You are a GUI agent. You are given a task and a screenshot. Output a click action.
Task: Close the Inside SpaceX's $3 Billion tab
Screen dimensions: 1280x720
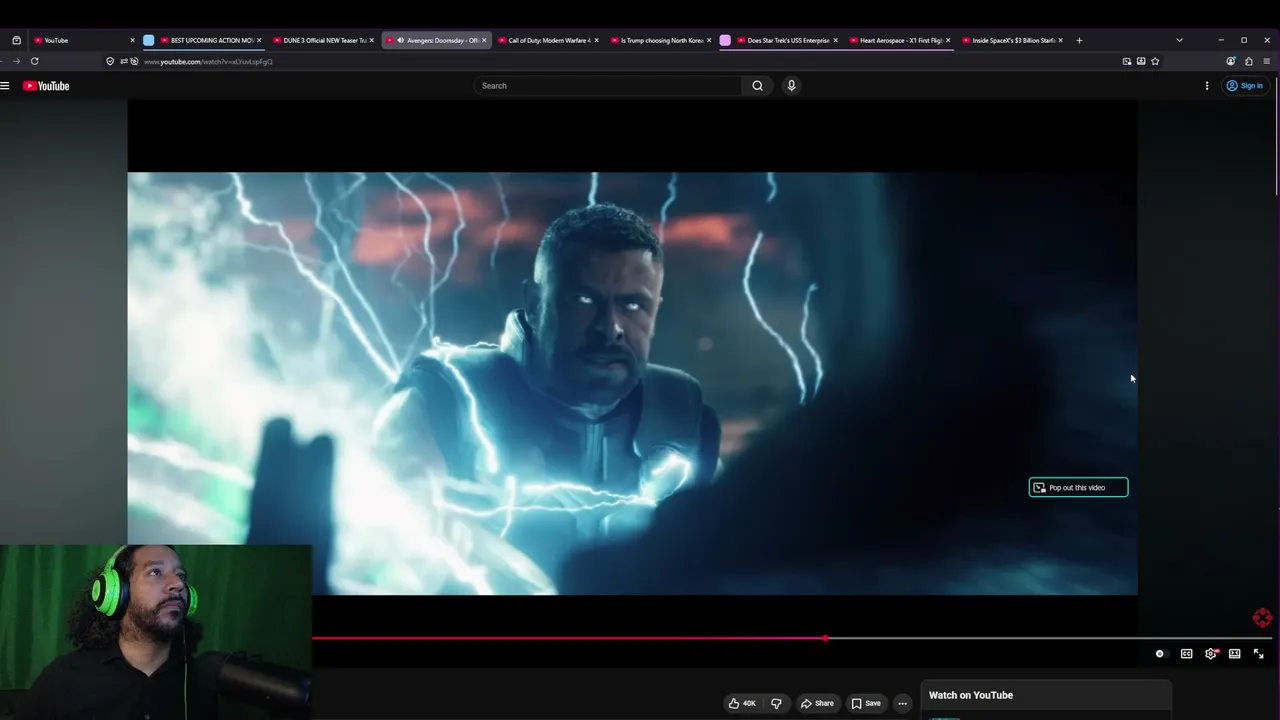click(1061, 40)
